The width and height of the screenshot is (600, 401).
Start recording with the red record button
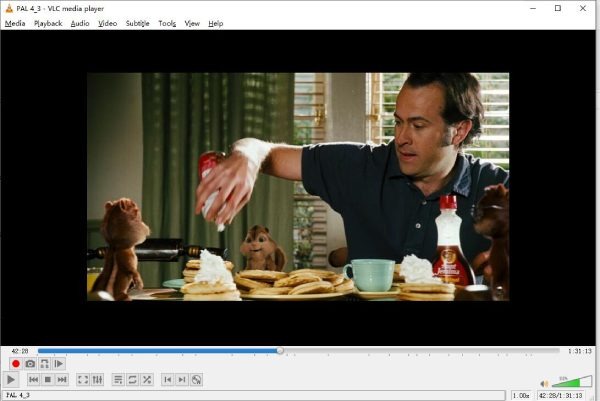tap(16, 364)
